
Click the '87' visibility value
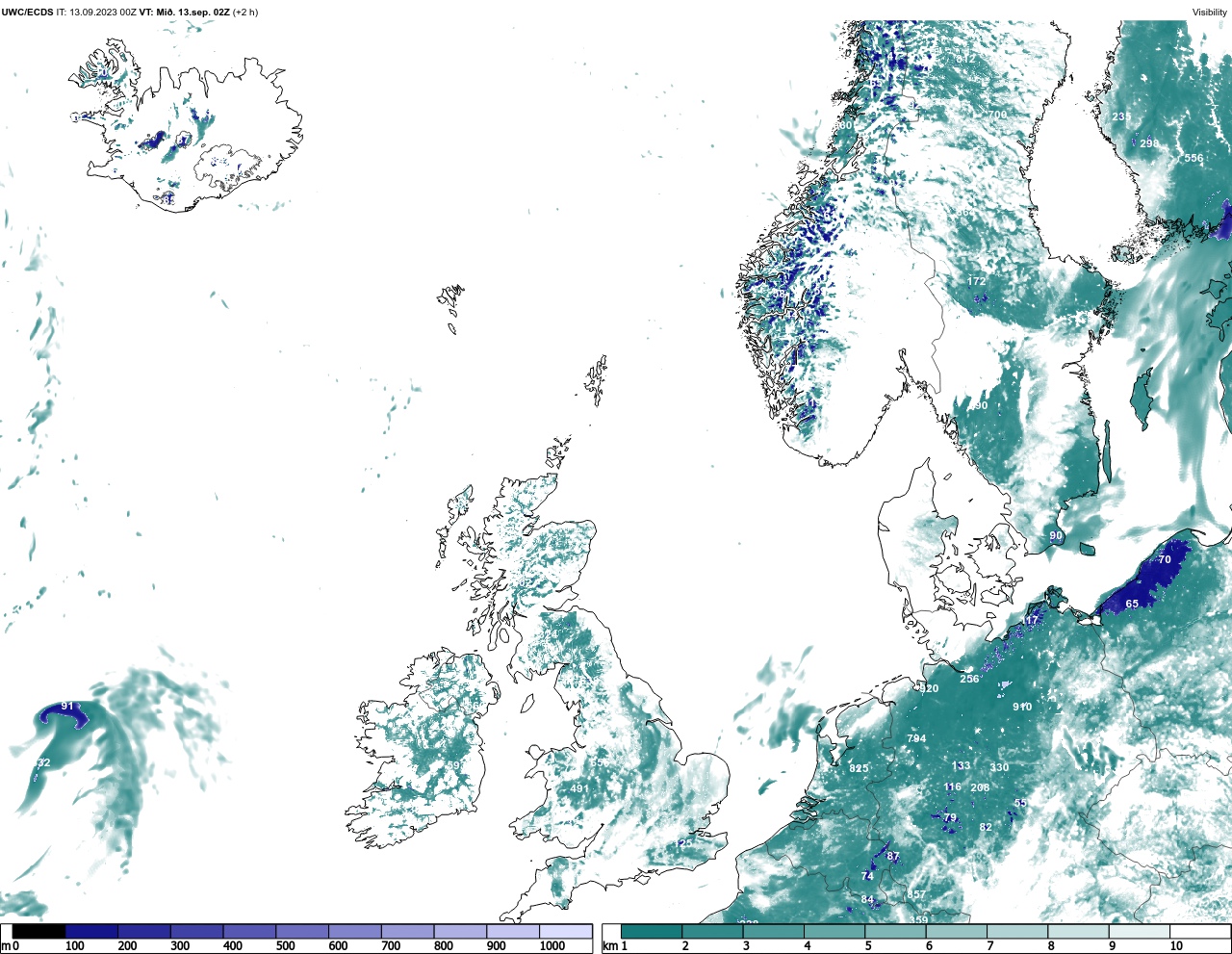coord(893,856)
